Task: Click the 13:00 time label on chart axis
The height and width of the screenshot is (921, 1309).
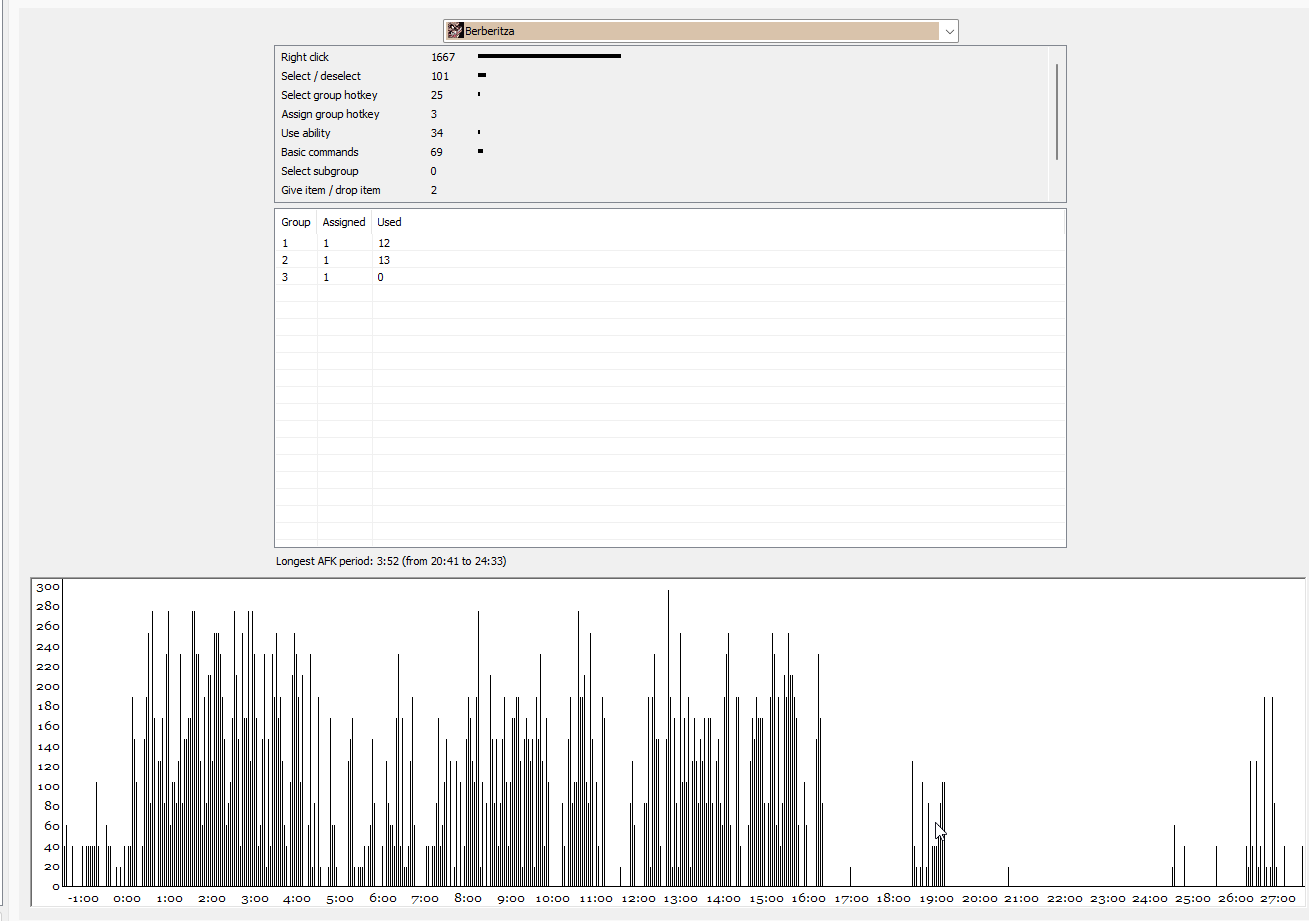Action: [x=680, y=899]
